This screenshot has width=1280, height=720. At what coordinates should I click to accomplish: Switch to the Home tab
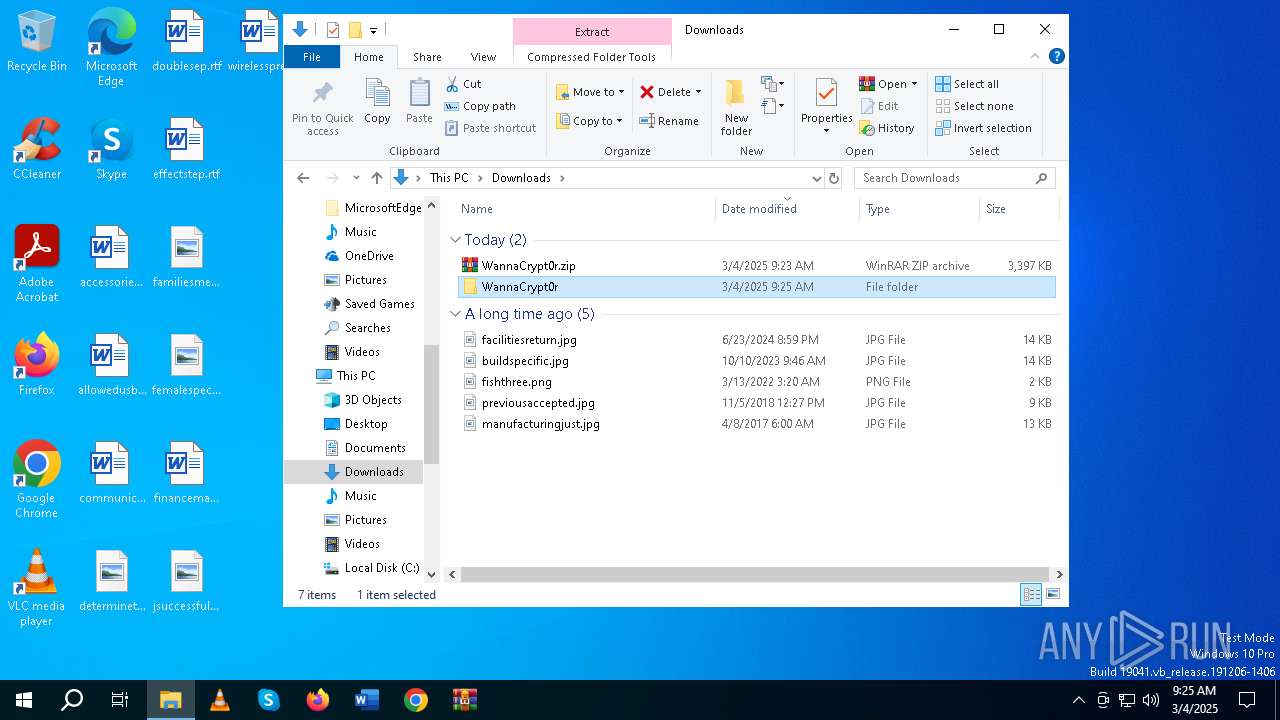click(368, 57)
